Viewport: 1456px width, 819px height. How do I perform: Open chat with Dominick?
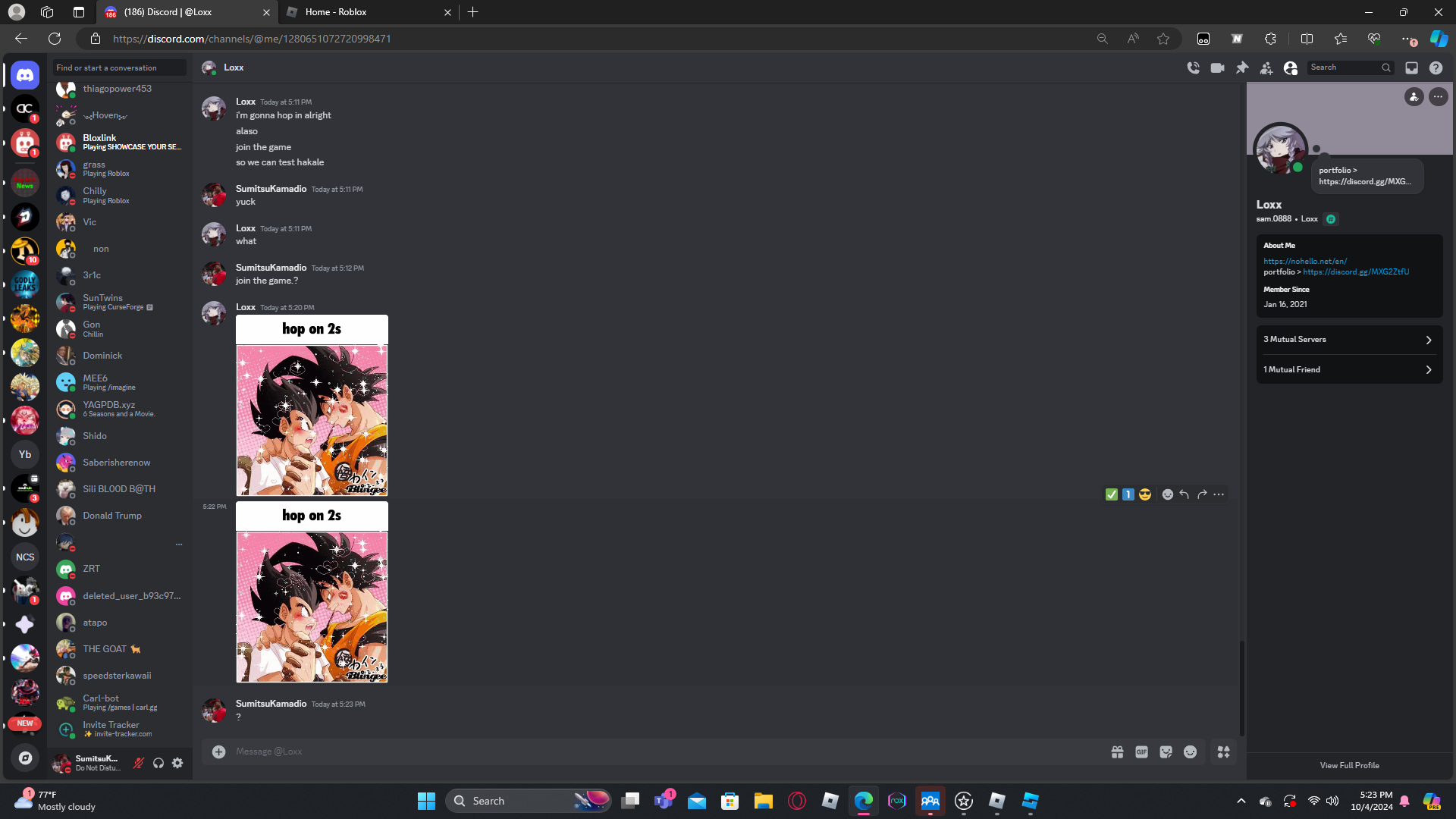tap(120, 356)
